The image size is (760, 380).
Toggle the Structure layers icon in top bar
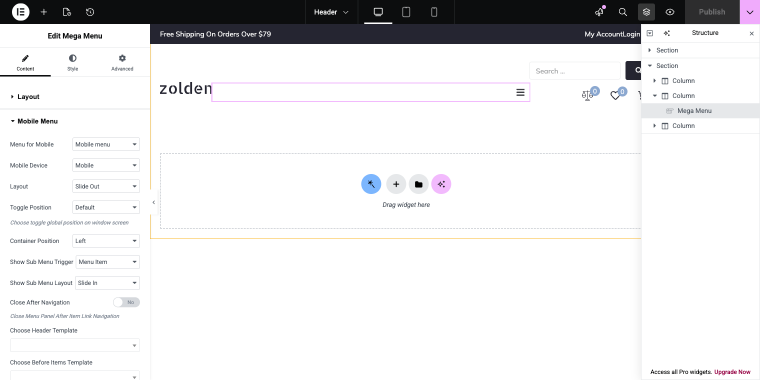[x=646, y=12]
